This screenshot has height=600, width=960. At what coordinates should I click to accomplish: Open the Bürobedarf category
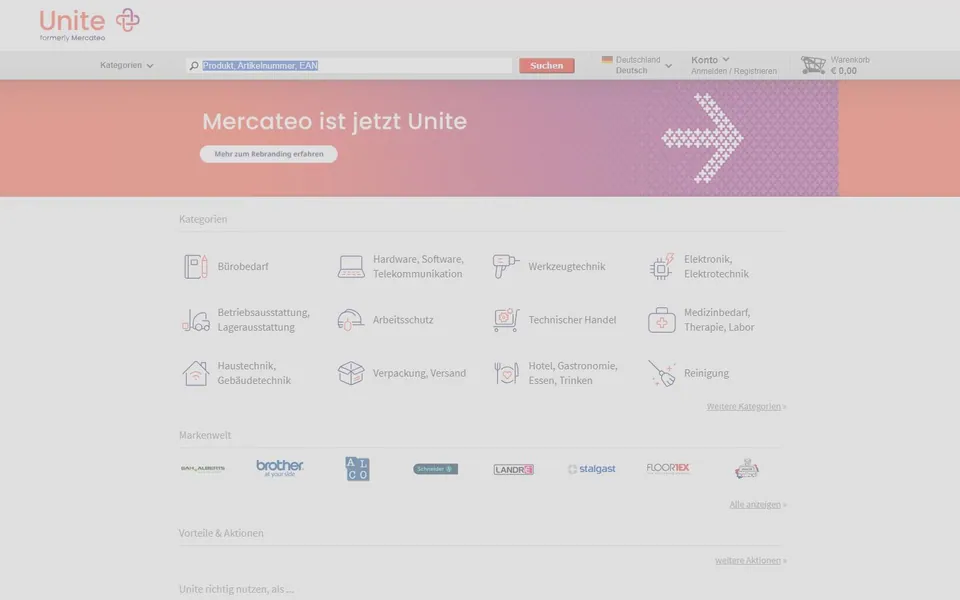click(243, 266)
